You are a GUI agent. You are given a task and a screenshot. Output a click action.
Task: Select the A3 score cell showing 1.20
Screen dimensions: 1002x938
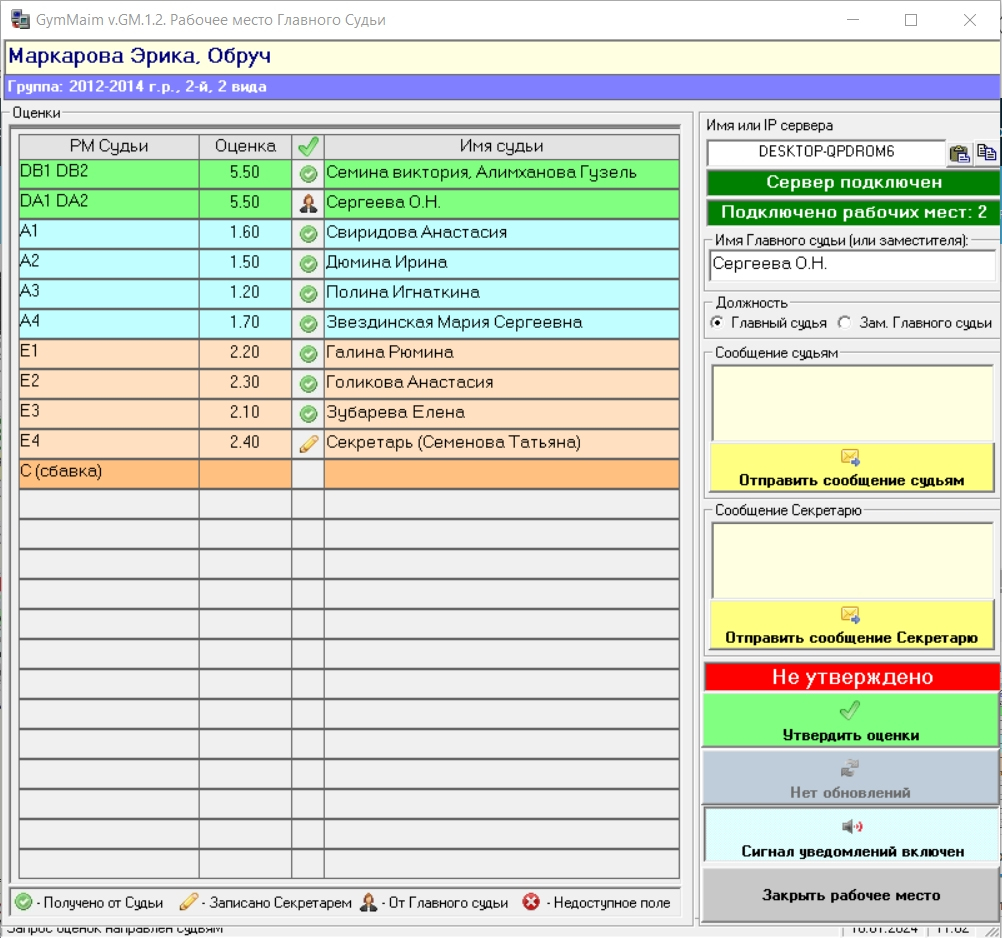coord(245,293)
